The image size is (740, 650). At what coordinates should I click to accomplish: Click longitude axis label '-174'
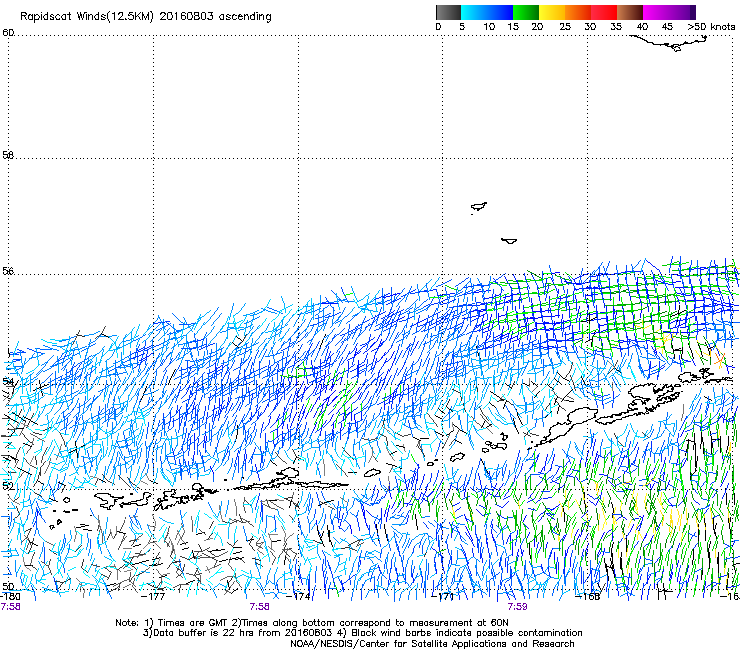[299, 596]
